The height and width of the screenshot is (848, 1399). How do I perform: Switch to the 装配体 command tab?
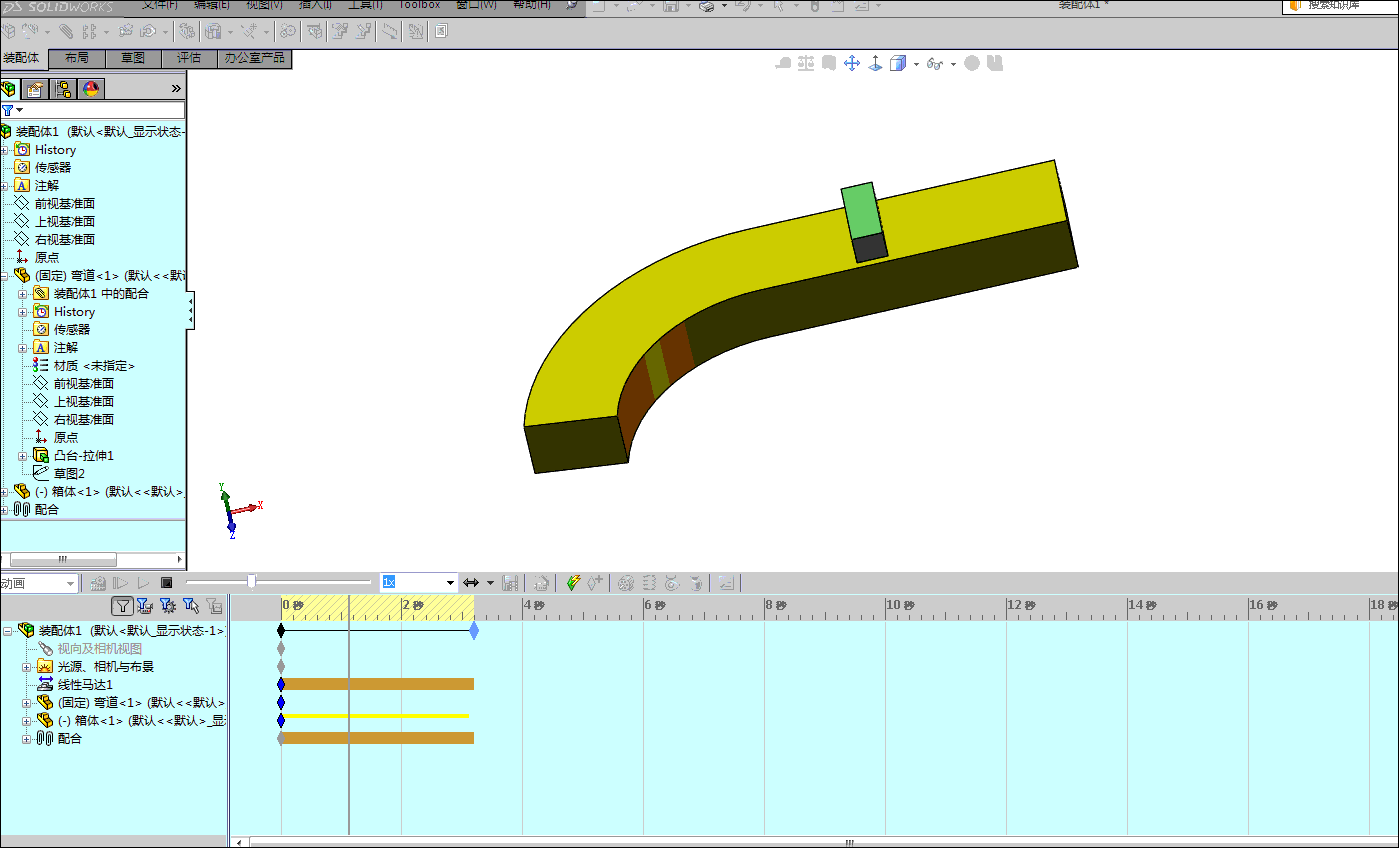click(x=22, y=58)
